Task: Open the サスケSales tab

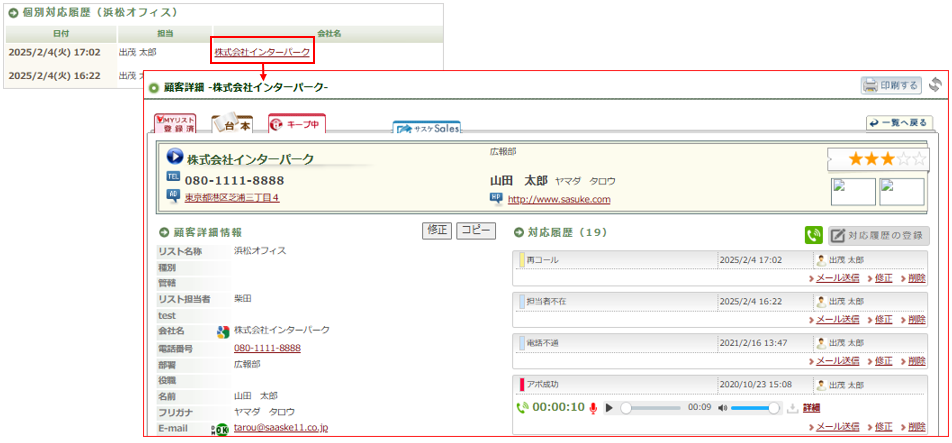Action: [426, 127]
